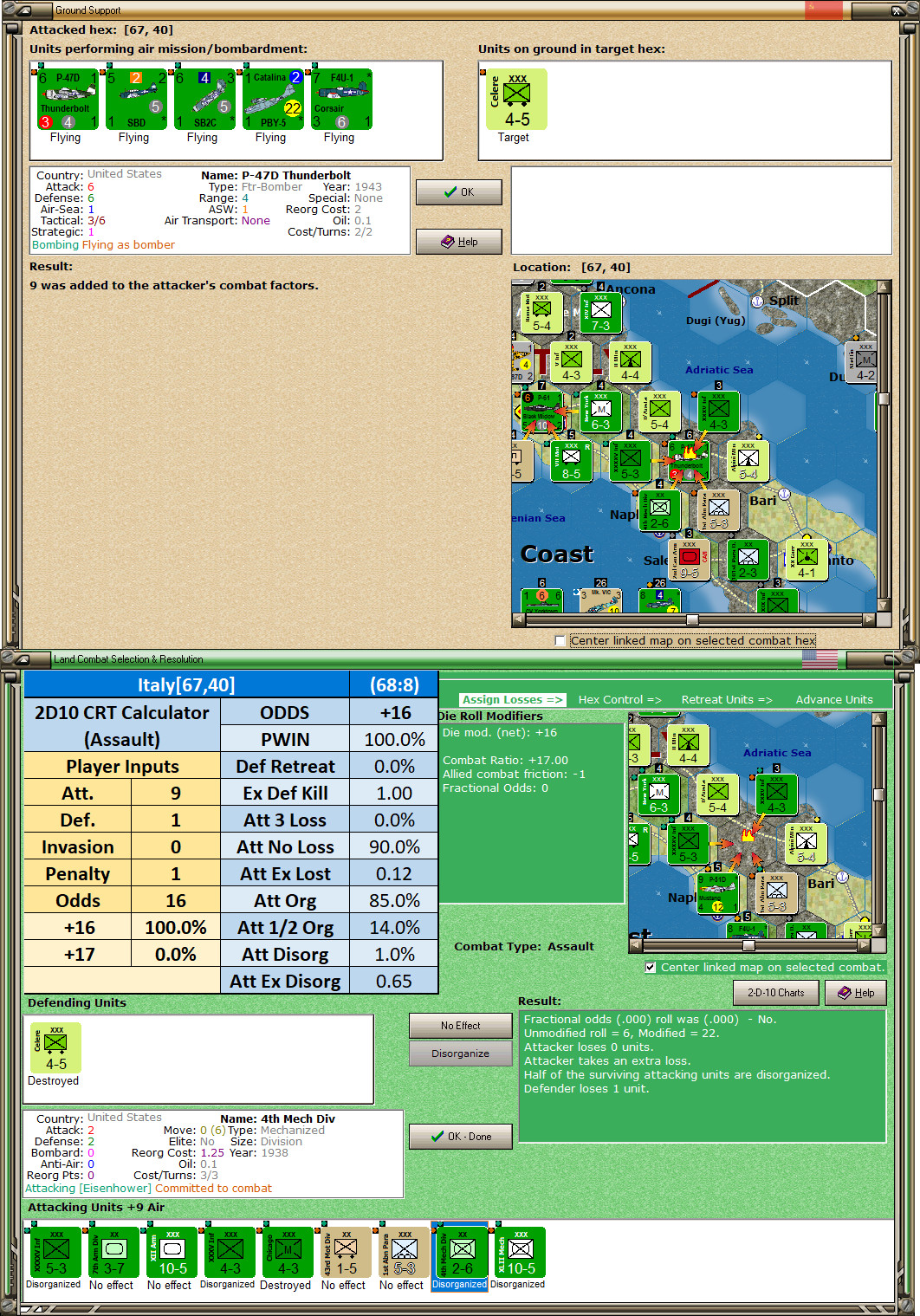
Task: Open Help in the Land Combat window
Action: coord(856,993)
